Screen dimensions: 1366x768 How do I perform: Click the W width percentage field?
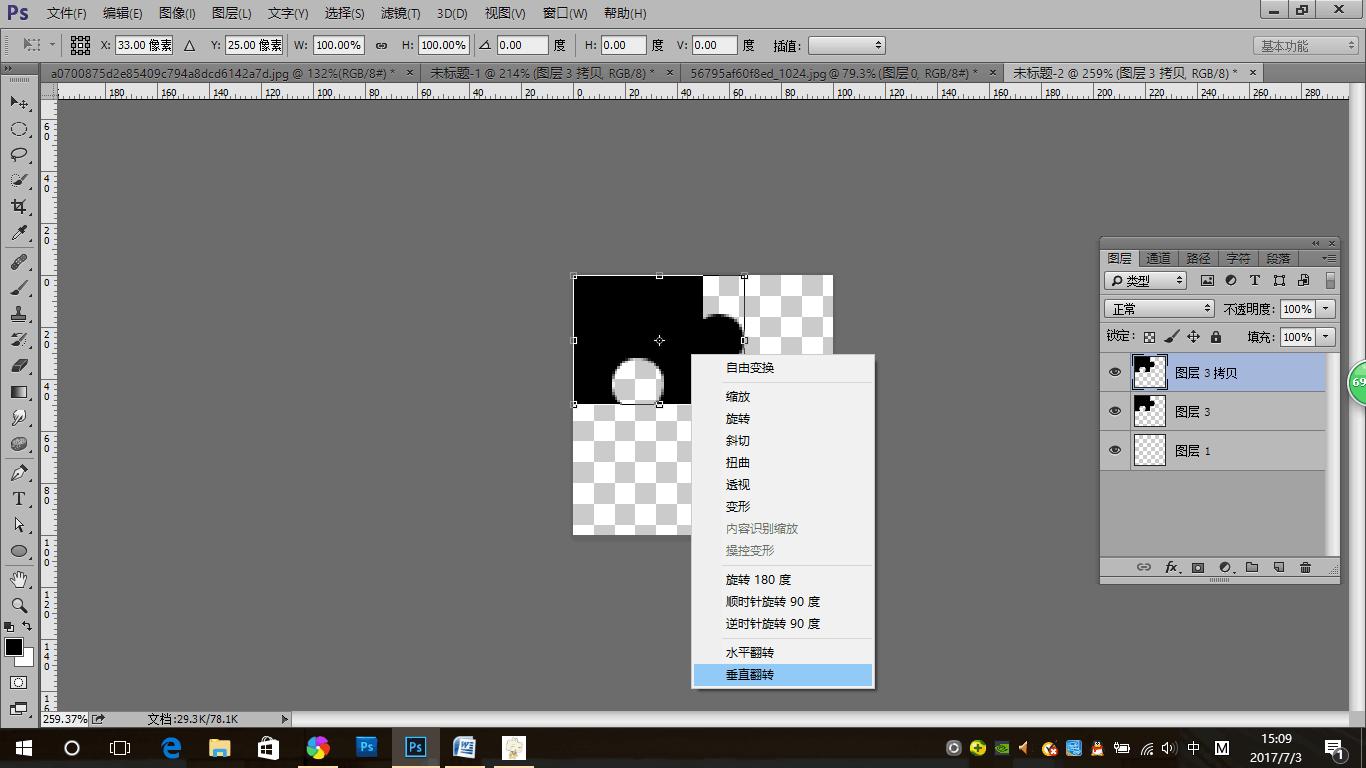338,45
